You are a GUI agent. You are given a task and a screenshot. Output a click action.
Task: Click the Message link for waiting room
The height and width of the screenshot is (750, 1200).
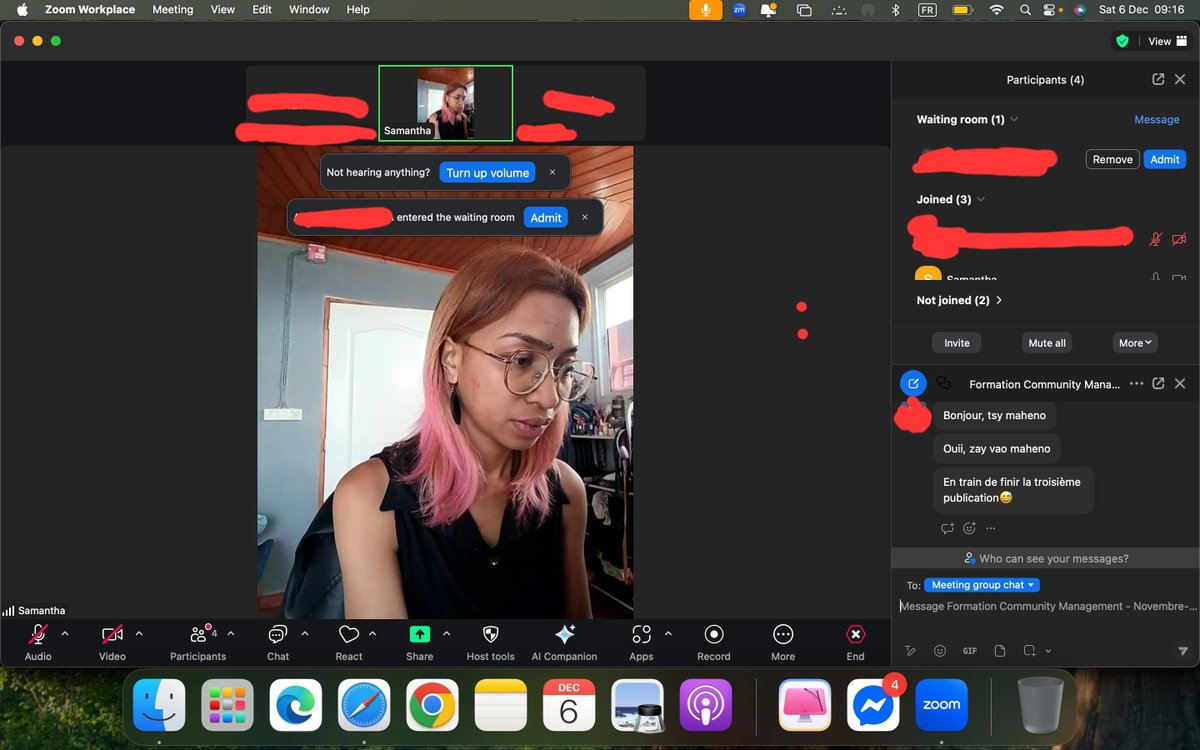pyautogui.click(x=1157, y=119)
